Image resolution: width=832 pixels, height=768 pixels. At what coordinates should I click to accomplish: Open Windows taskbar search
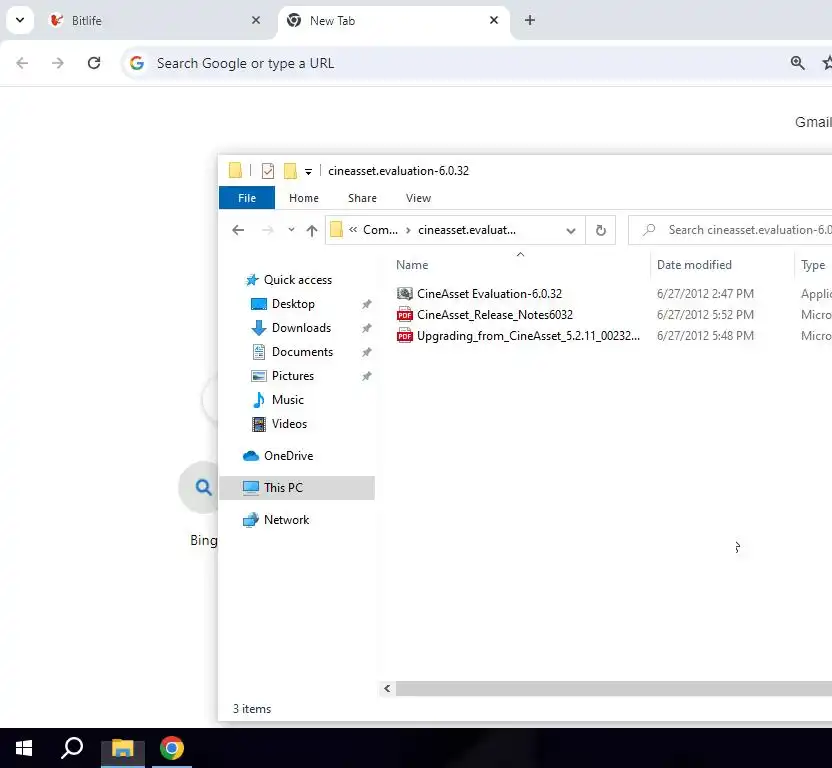point(72,748)
